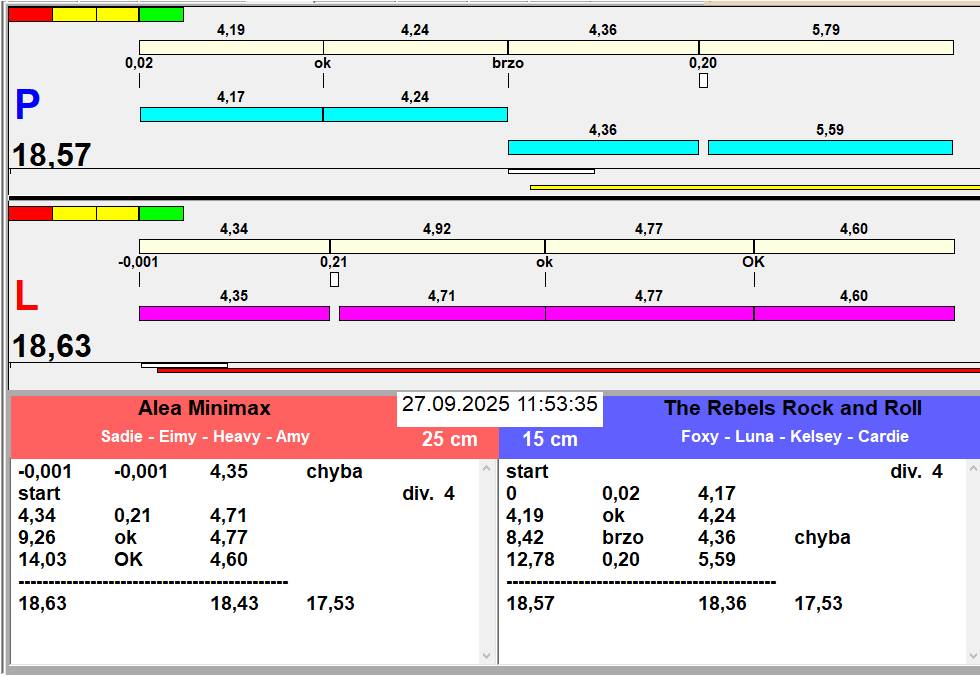Click 'div. 4' in the Rebels results list

pyautogui.click(x=916, y=472)
